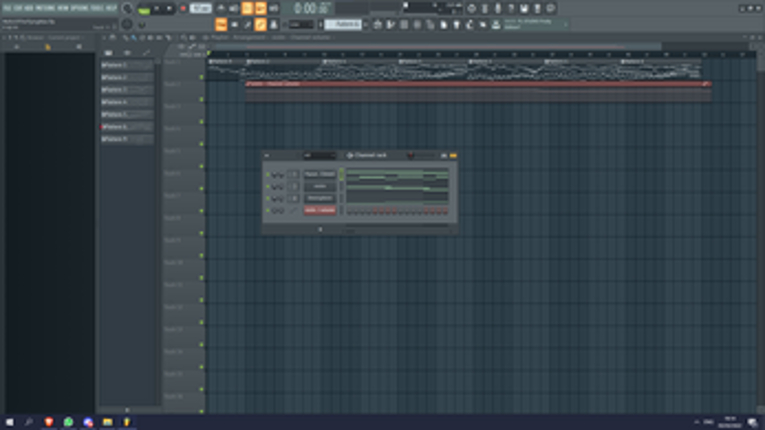The image size is (765, 430).
Task: Click the red audio clip channel button
Action: 320,210
